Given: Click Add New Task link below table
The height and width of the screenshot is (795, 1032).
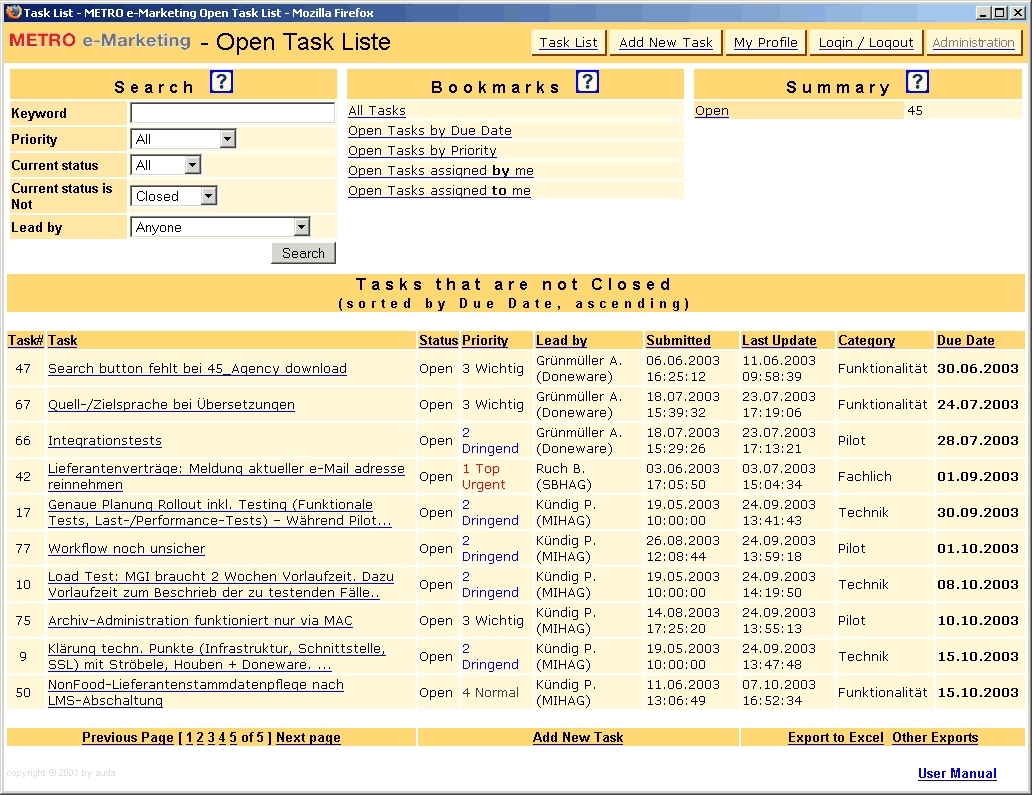Looking at the screenshot, I should [x=578, y=737].
